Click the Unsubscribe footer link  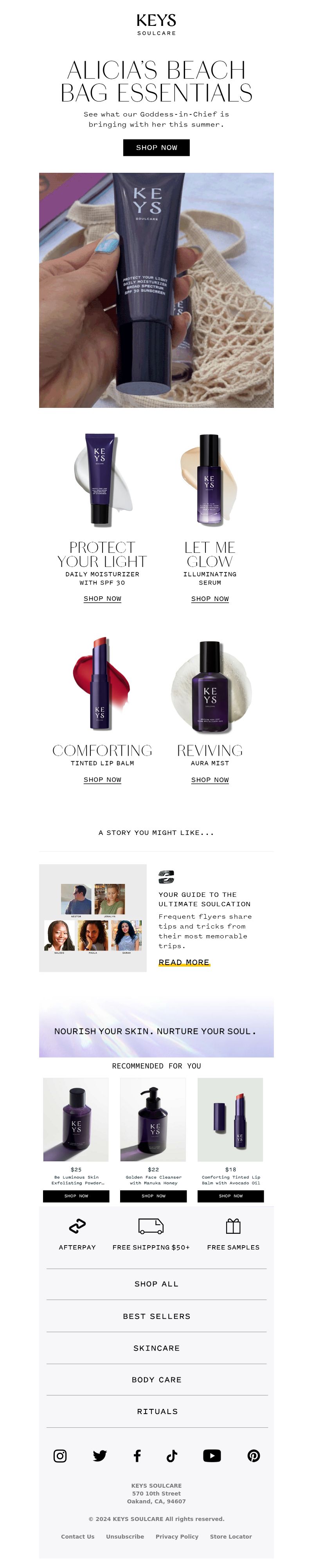[124, 1536]
